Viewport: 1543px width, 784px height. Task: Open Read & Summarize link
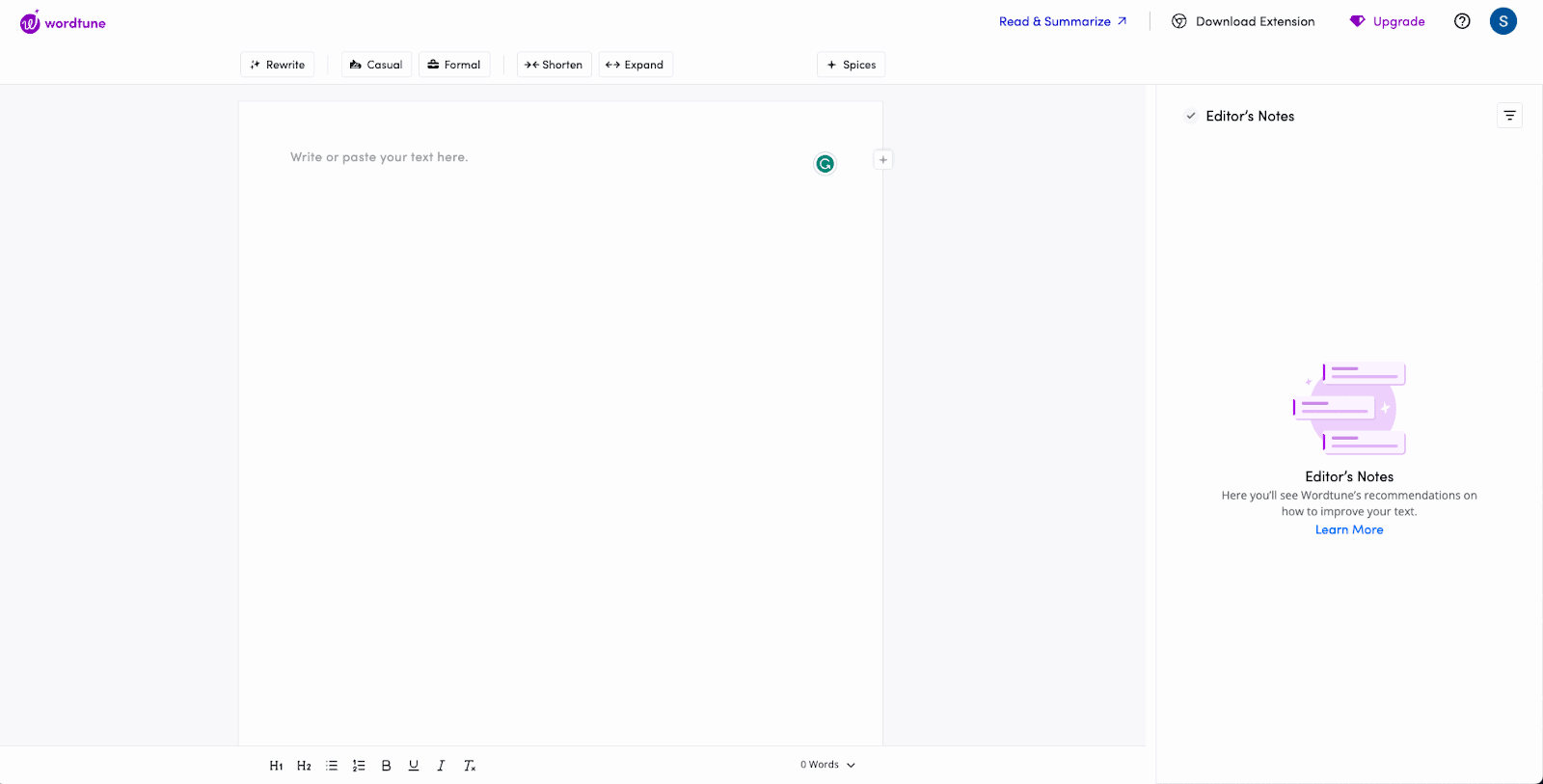[x=1063, y=21]
